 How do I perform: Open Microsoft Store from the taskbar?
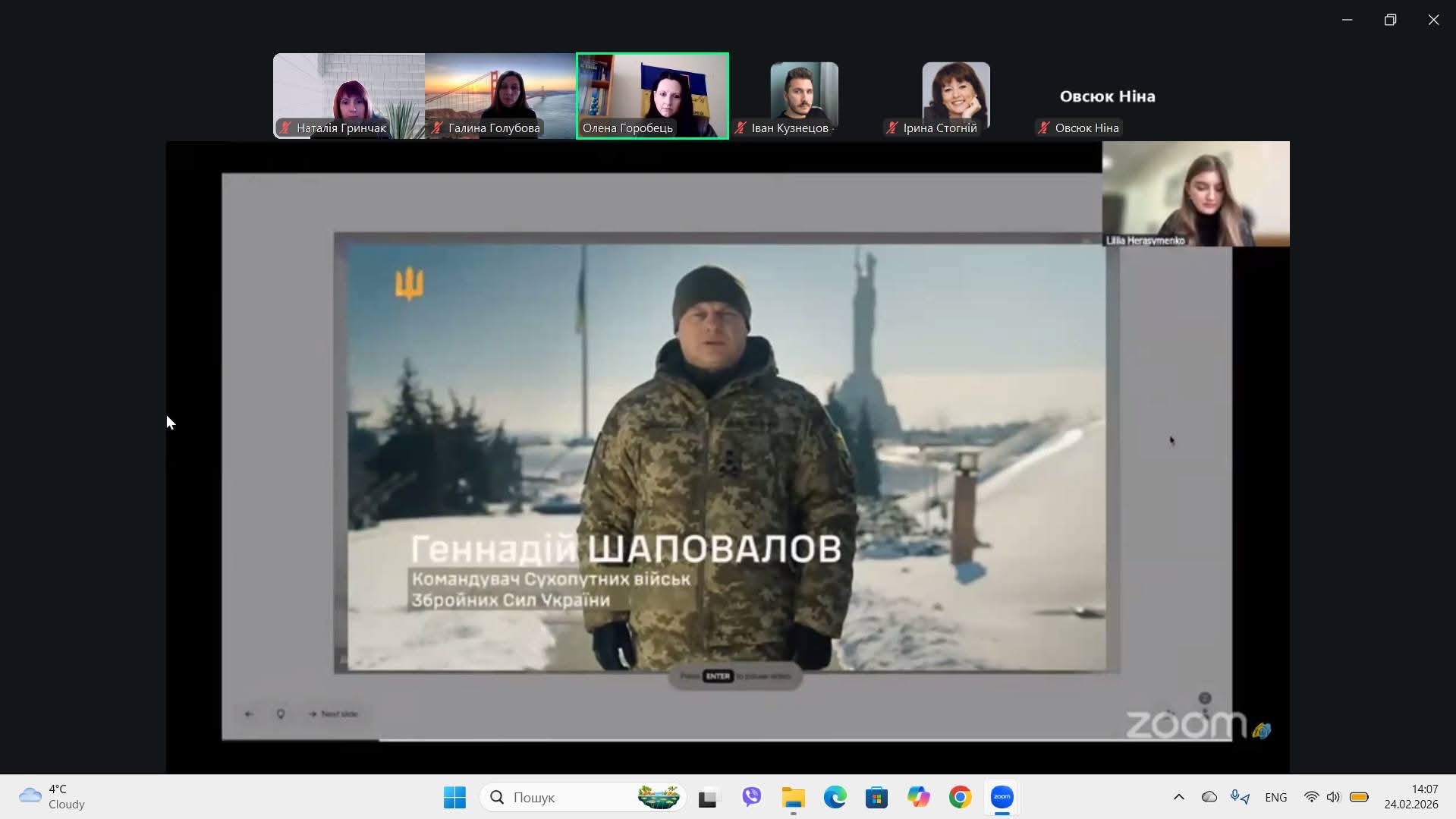pyautogui.click(x=876, y=797)
